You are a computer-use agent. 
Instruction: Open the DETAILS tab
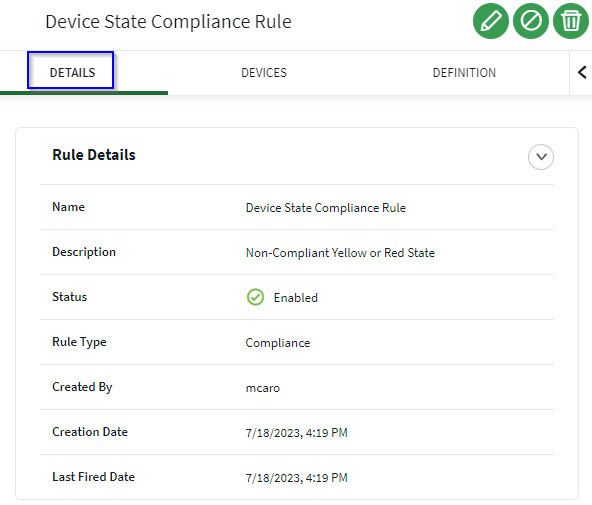[72, 72]
